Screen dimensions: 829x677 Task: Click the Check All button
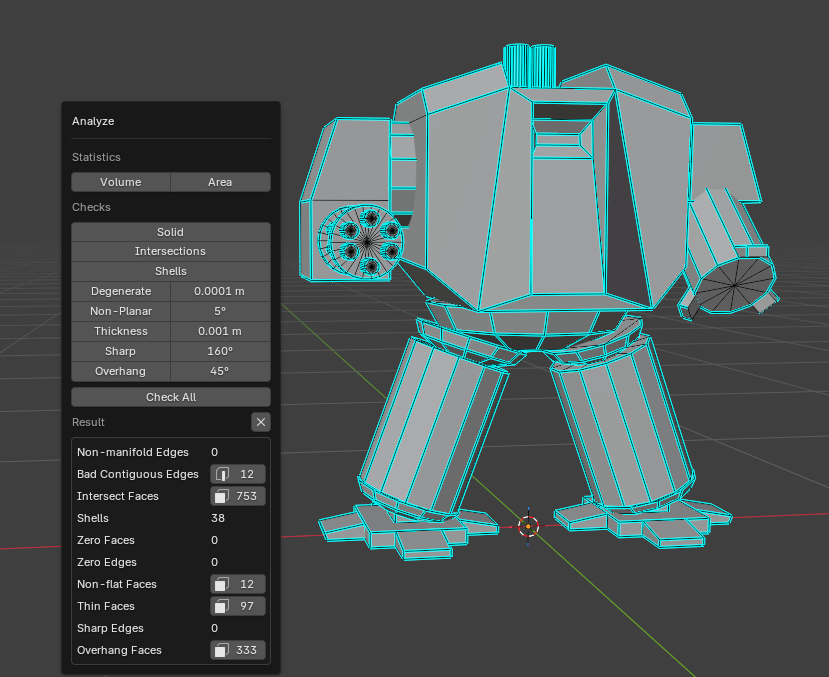coord(171,397)
